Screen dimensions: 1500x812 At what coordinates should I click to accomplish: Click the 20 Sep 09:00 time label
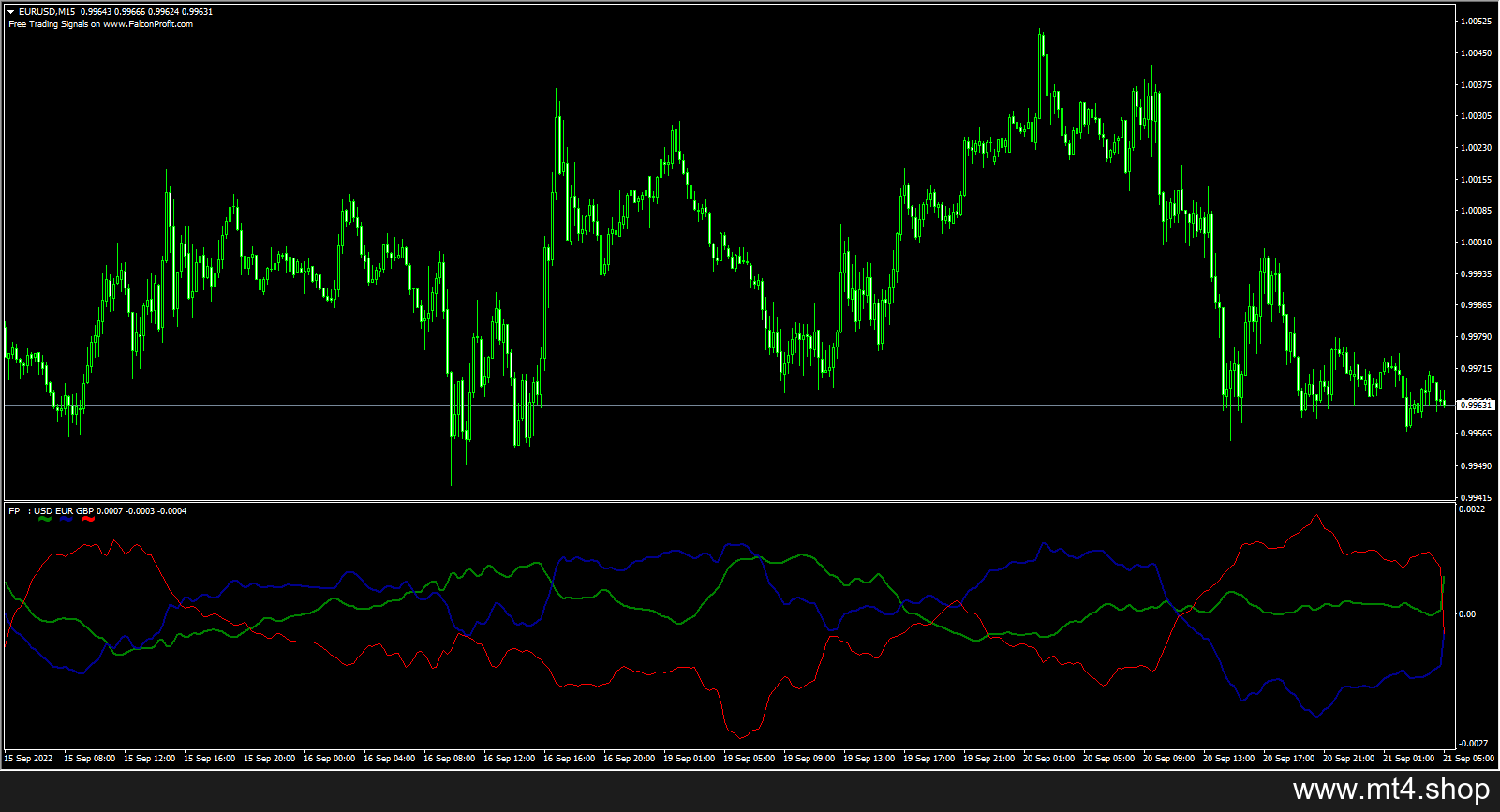coord(1168,759)
